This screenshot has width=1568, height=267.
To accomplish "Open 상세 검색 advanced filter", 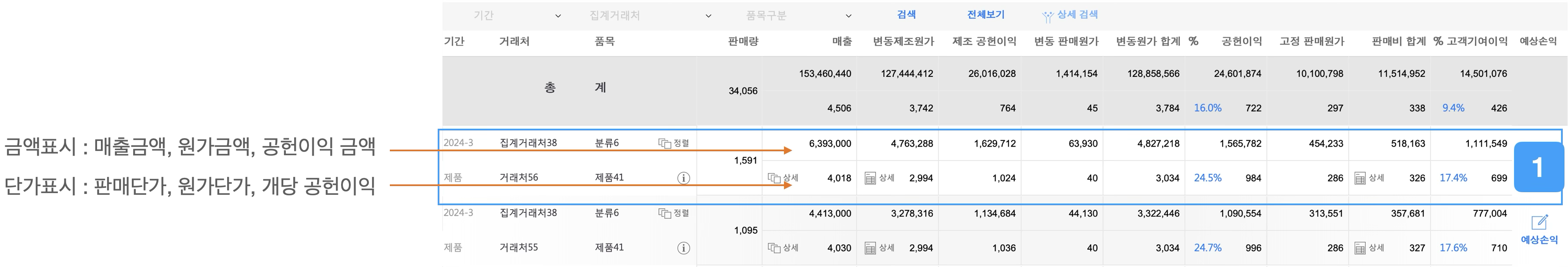I will [x=1070, y=15].
